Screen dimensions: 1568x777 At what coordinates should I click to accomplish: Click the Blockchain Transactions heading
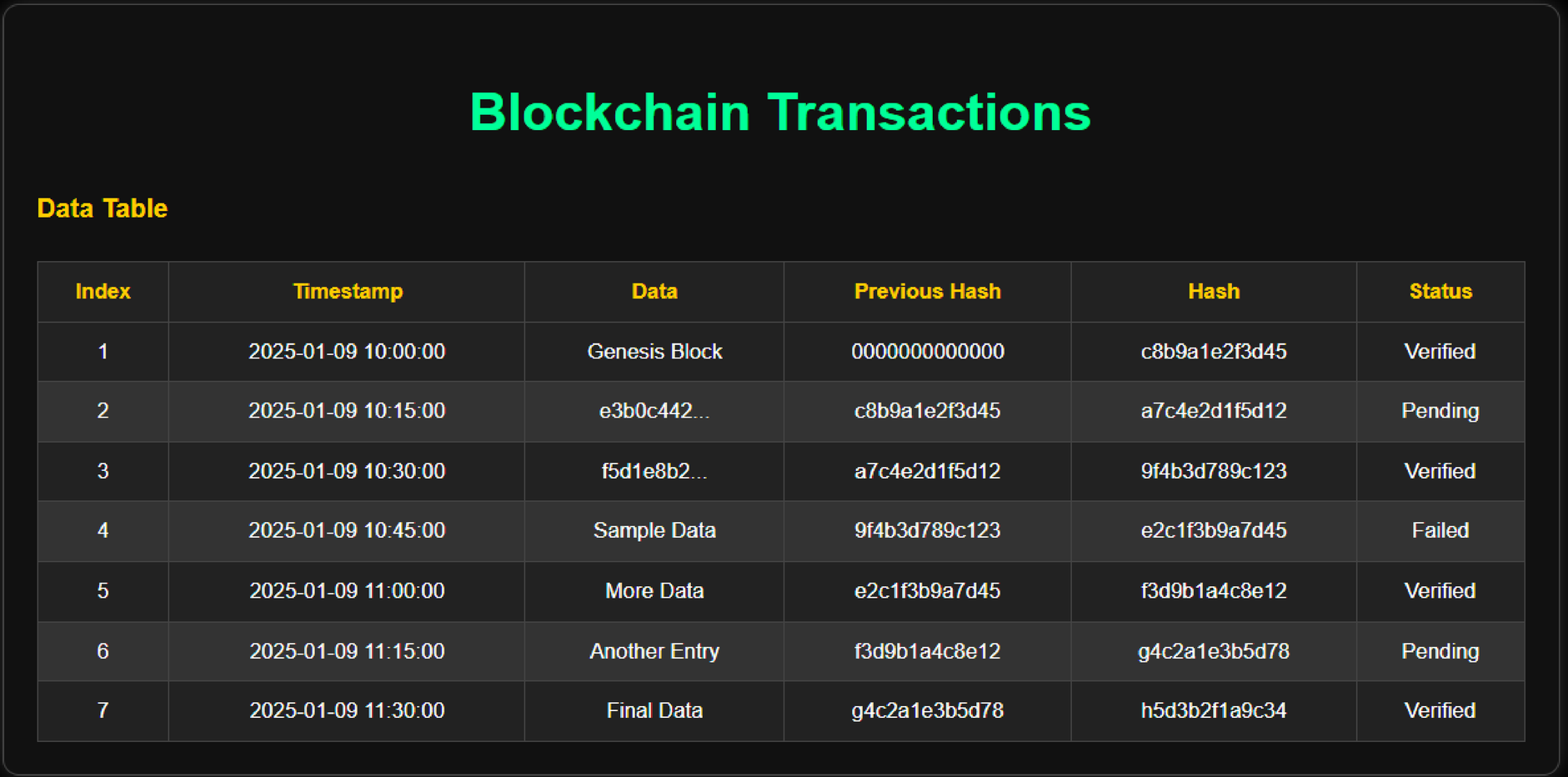point(780,113)
